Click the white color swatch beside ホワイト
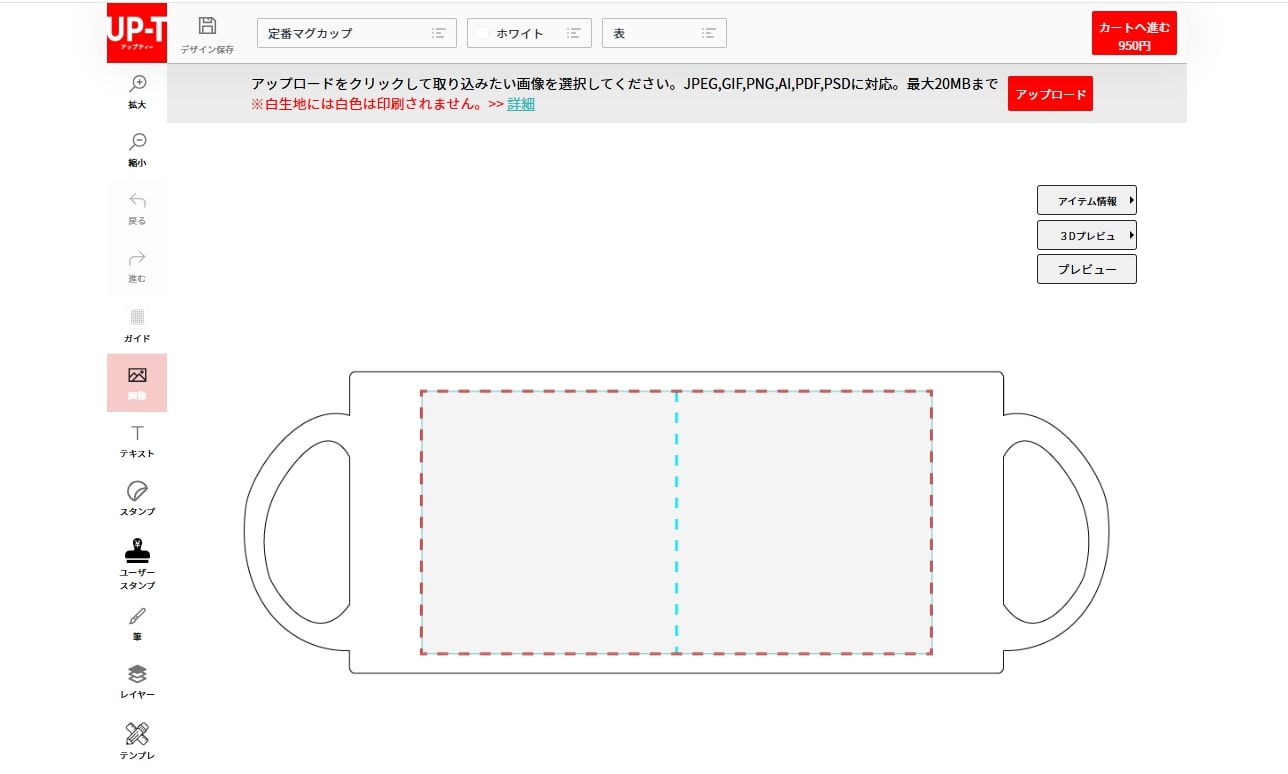Viewport: 1288px width, 774px height. (x=485, y=32)
